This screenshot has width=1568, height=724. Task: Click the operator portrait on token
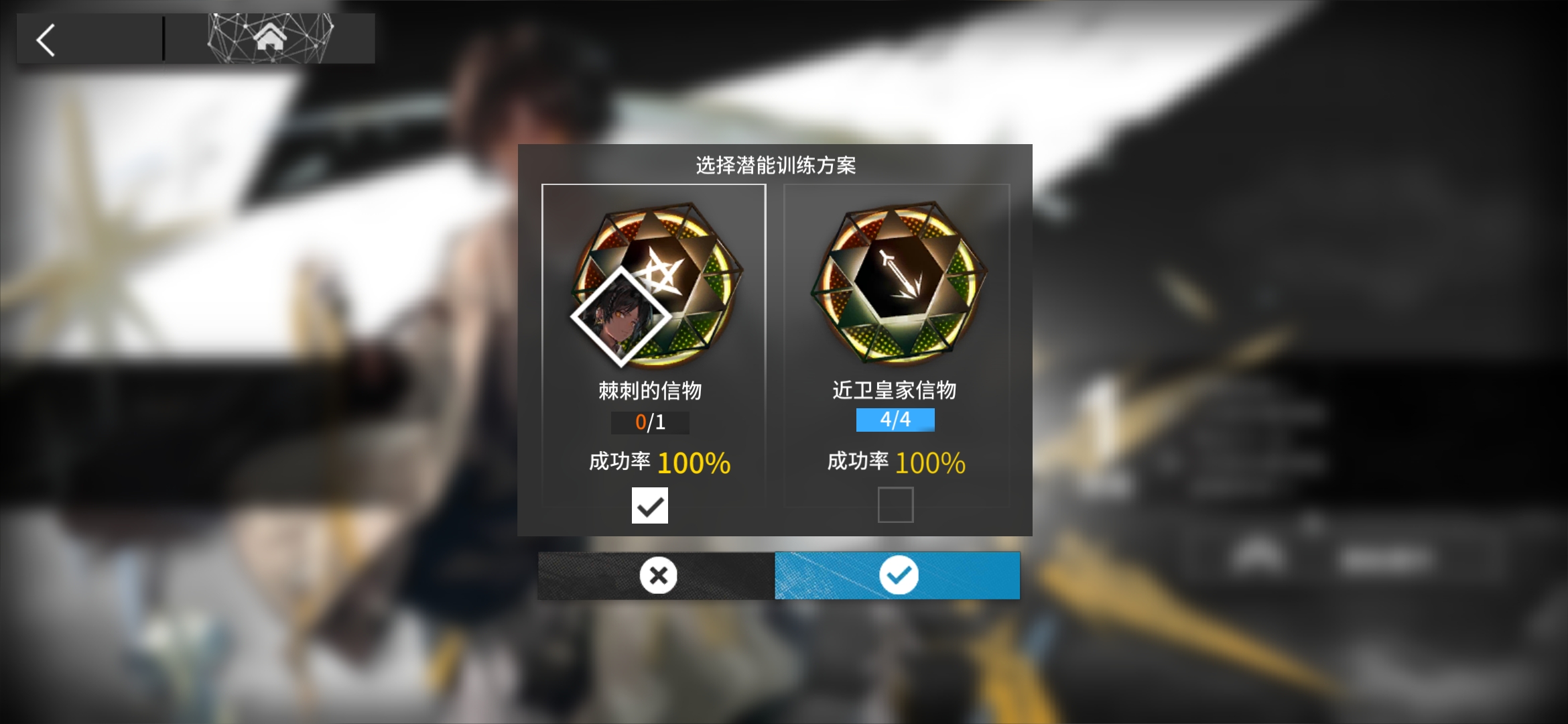(x=620, y=316)
